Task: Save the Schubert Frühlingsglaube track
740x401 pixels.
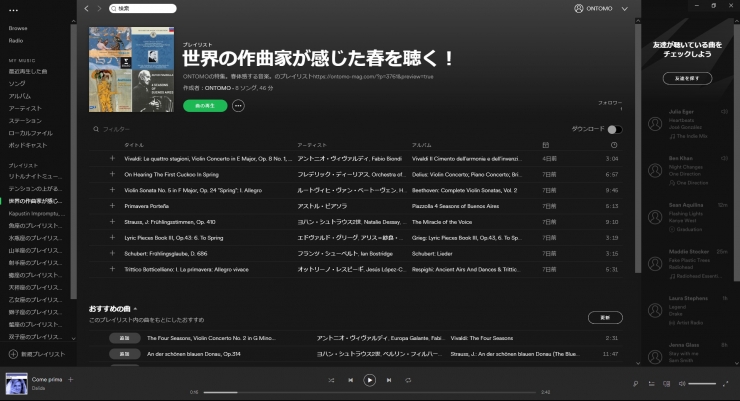Action: pyautogui.click(x=112, y=253)
